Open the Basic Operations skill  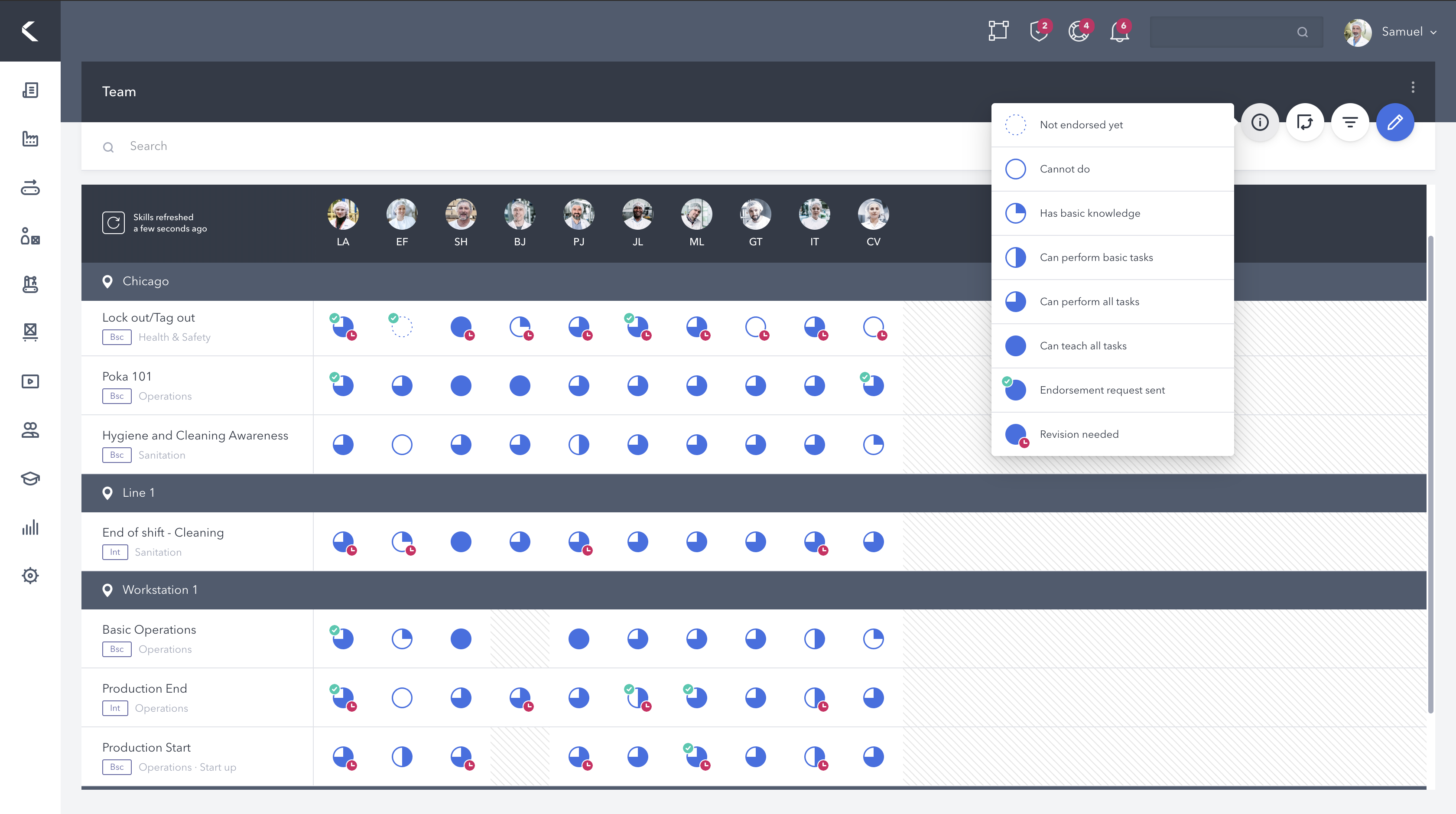[149, 630]
